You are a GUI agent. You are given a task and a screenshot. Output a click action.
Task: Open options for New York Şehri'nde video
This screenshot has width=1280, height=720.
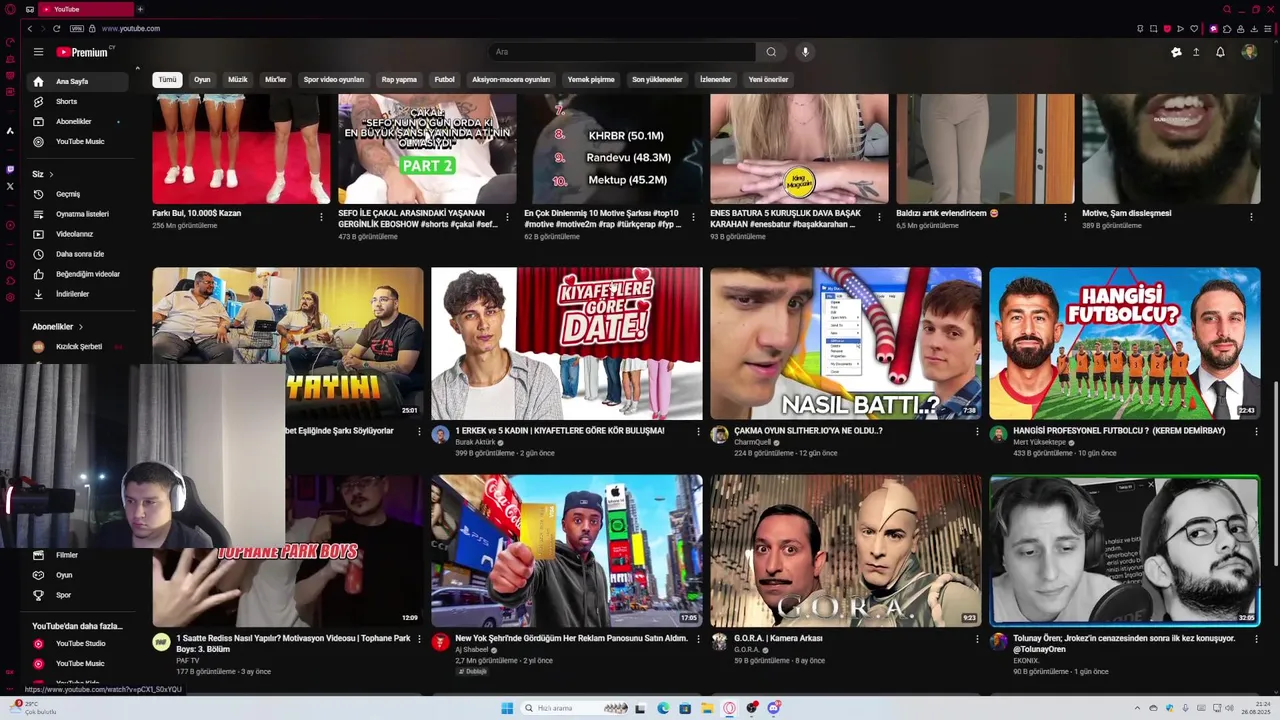pyautogui.click(x=698, y=639)
